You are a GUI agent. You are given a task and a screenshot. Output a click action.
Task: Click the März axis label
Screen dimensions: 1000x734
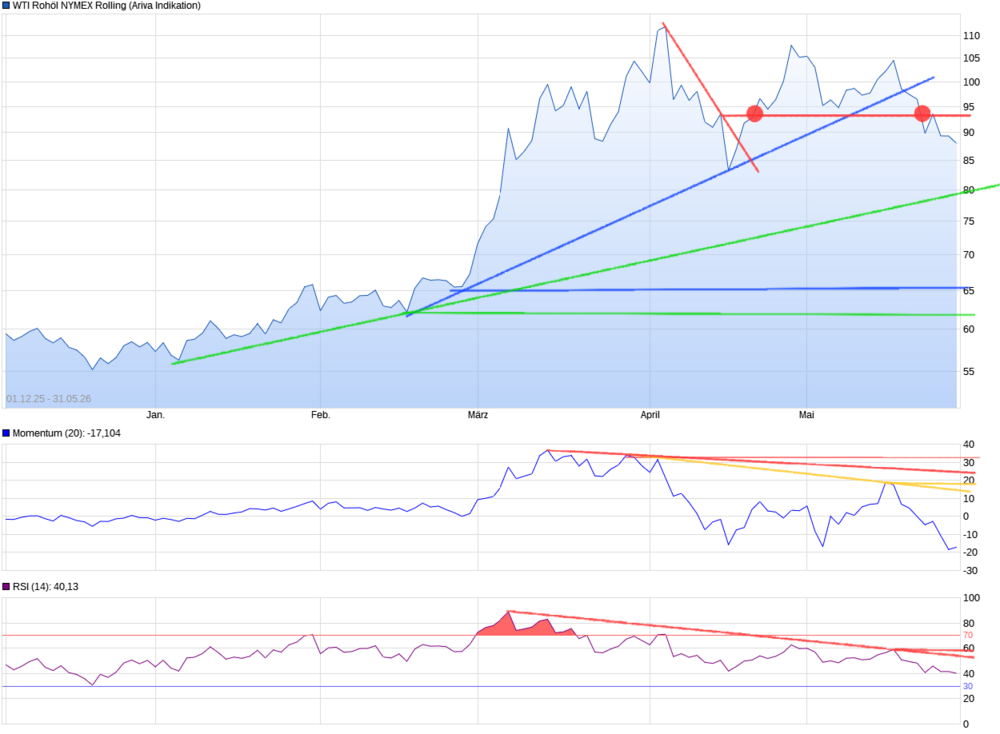(x=478, y=415)
